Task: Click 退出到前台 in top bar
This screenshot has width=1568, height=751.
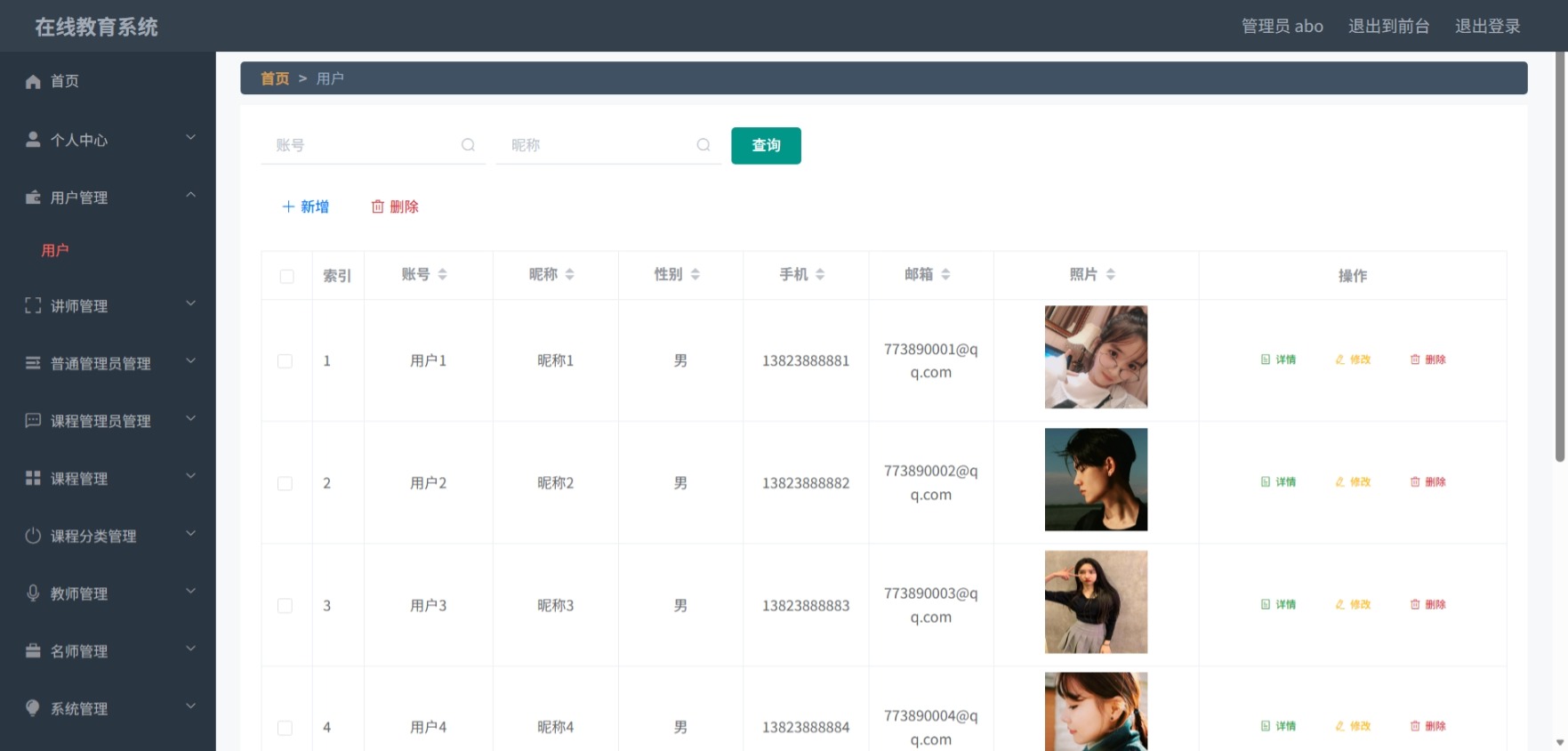Action: [x=1388, y=27]
